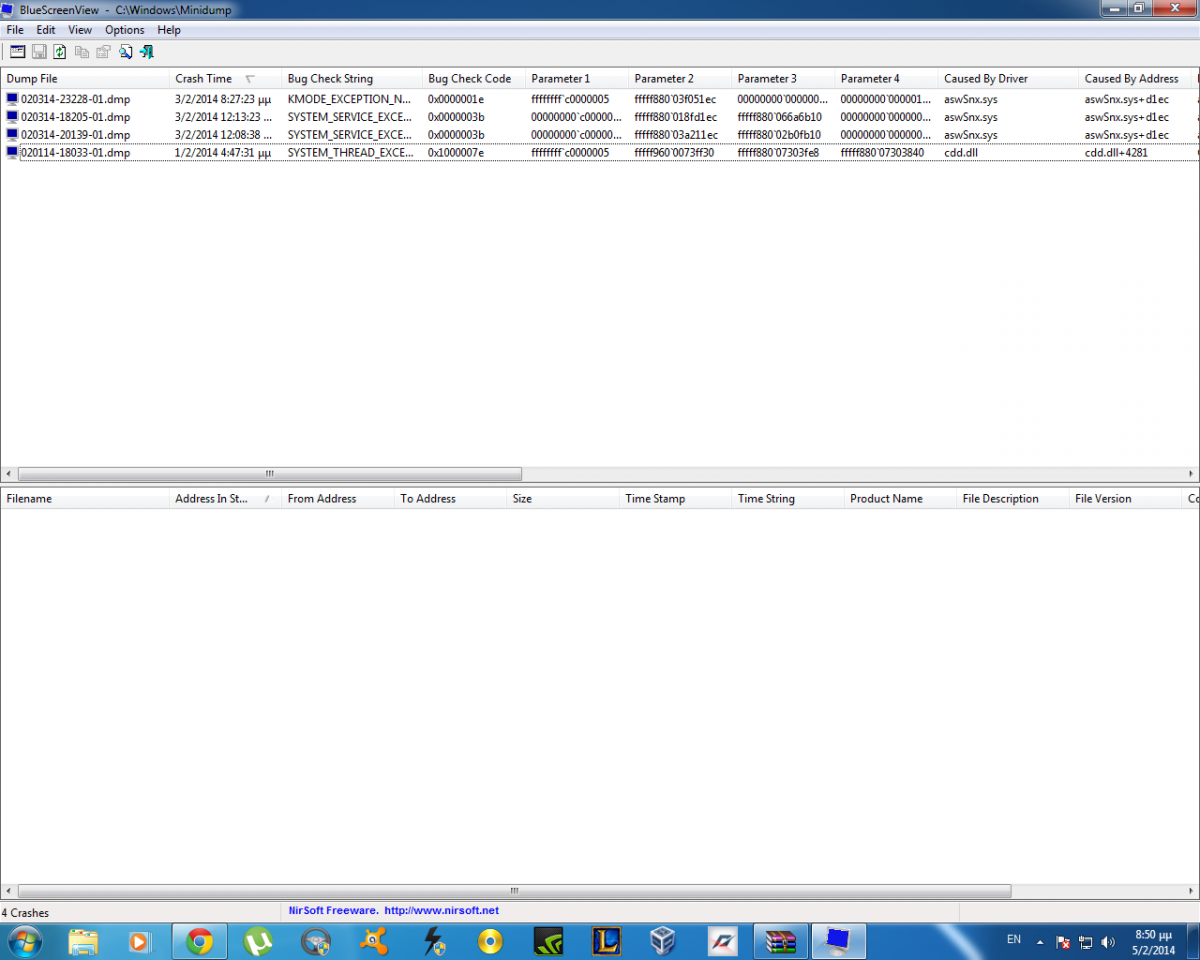Click upper pane horizontal scrollbar thumb

270,474
